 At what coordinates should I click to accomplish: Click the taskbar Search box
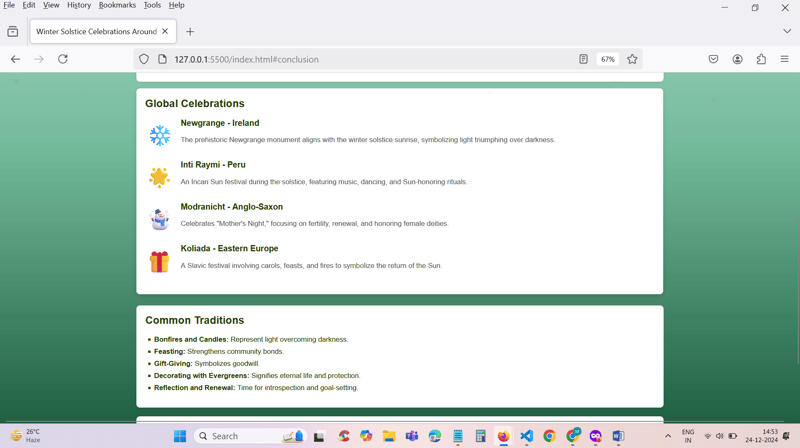(x=250, y=436)
